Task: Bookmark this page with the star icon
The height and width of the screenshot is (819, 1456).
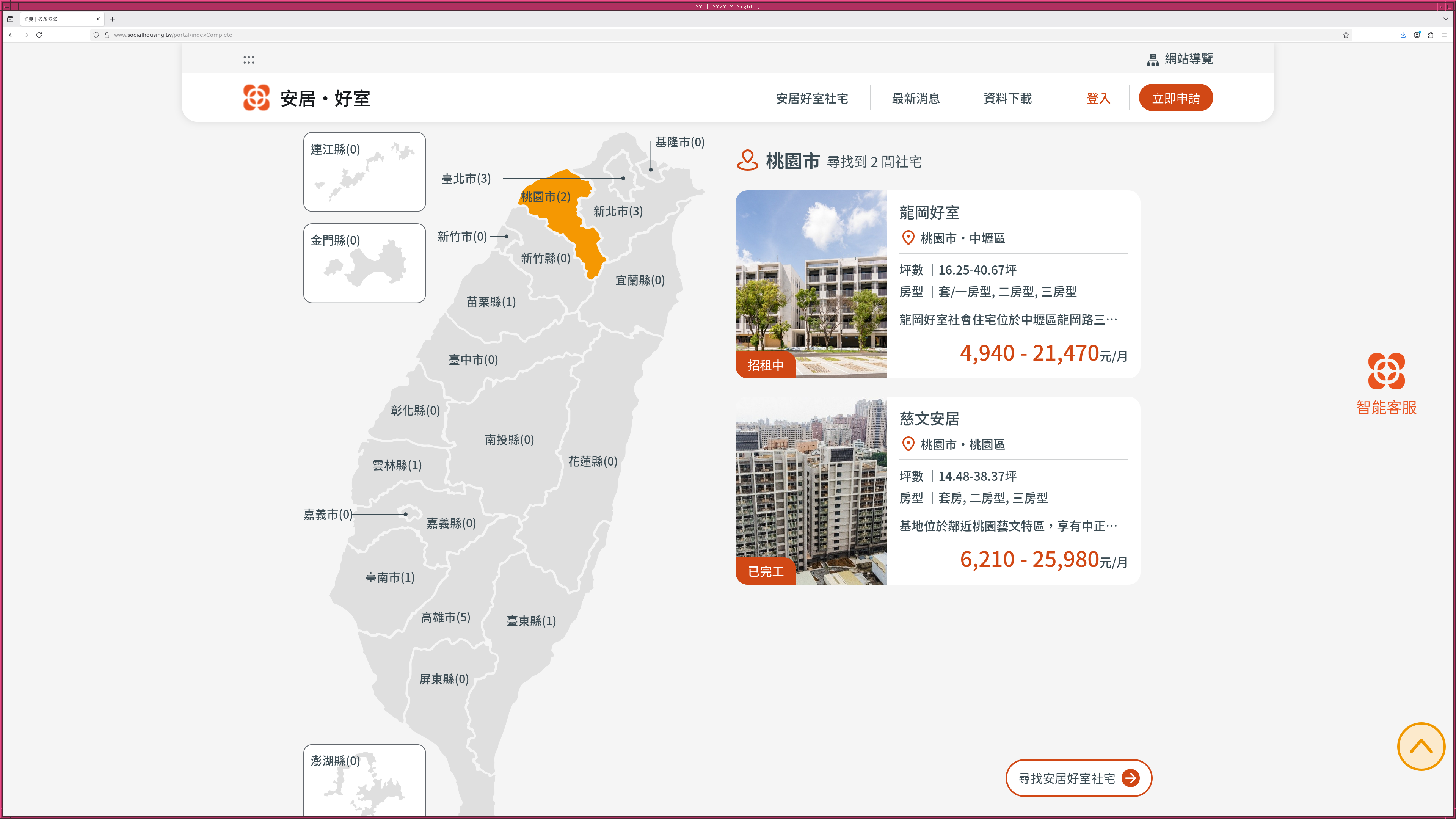Action: (x=1346, y=35)
